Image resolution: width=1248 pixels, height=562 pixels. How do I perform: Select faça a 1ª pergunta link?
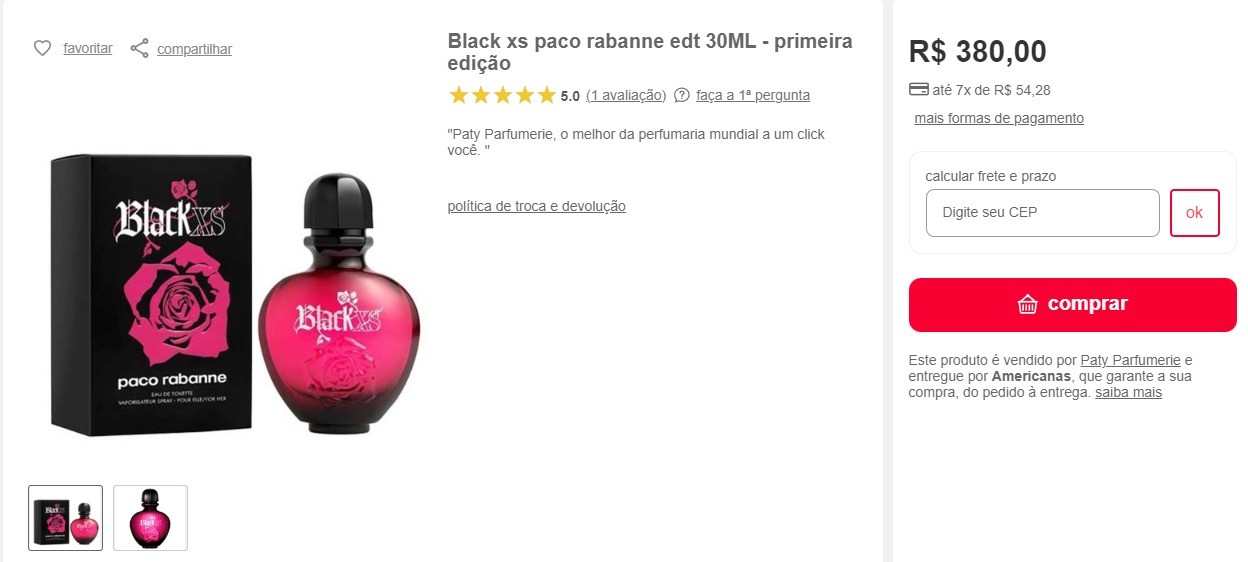click(x=753, y=95)
